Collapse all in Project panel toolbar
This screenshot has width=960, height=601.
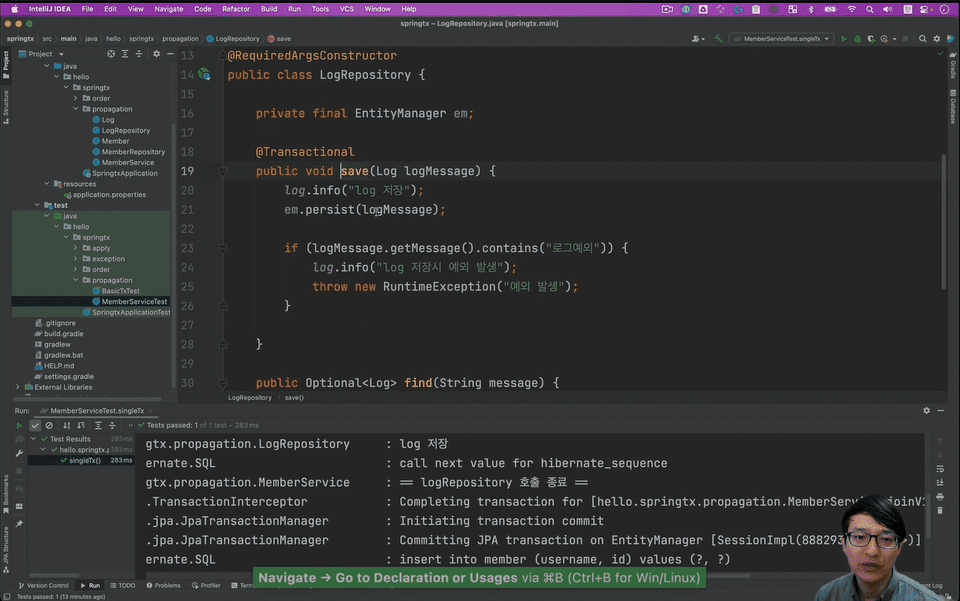click(140, 54)
